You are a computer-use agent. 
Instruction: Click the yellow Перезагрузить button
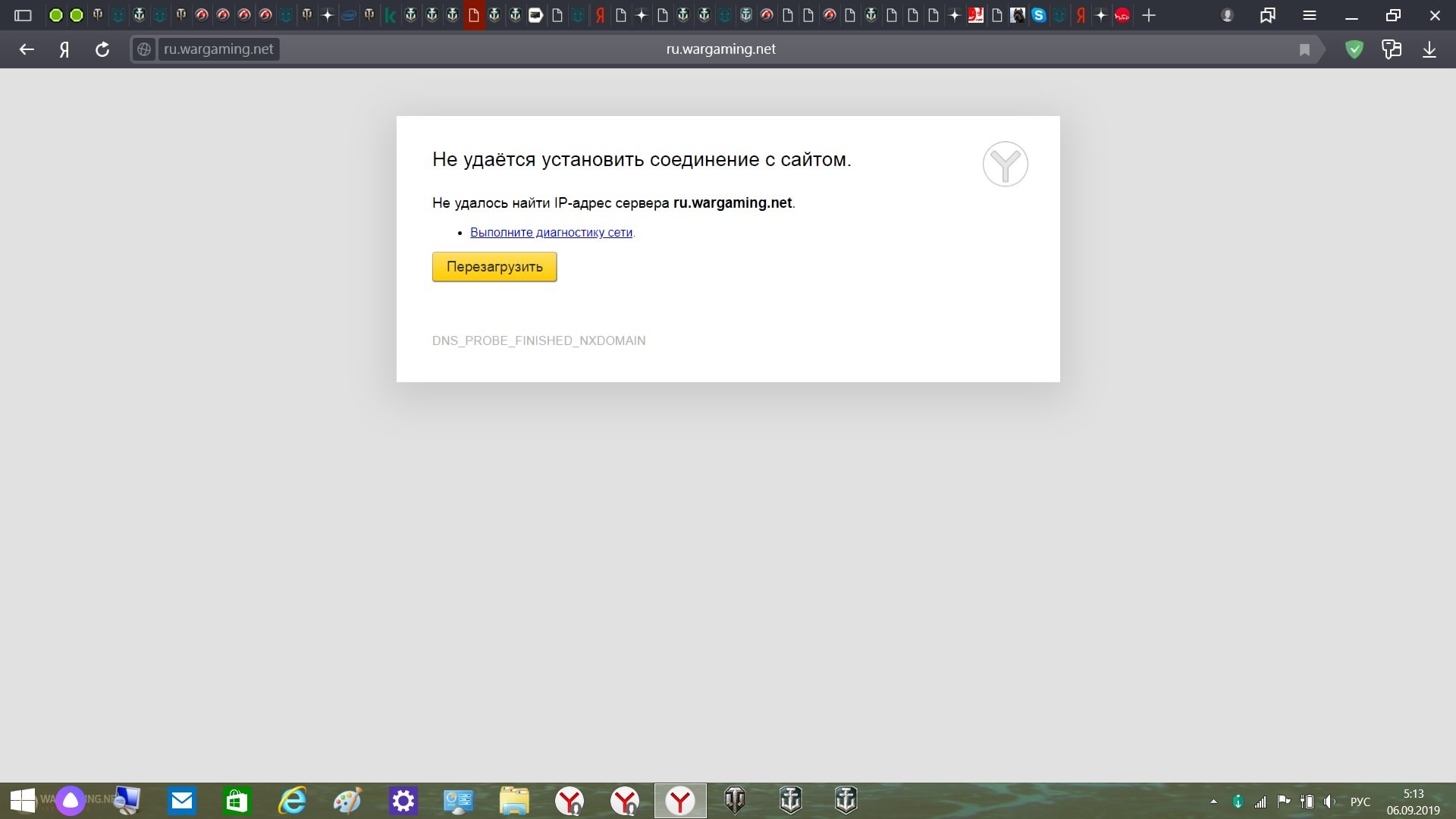494,267
